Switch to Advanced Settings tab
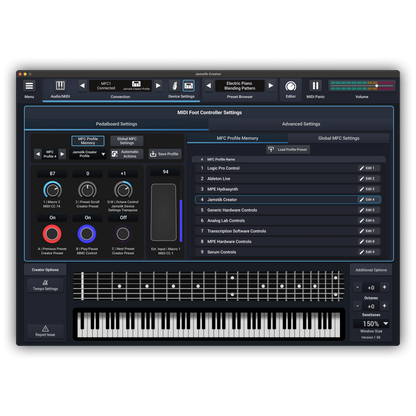Screen dimensions: 416x416 [x=301, y=124]
